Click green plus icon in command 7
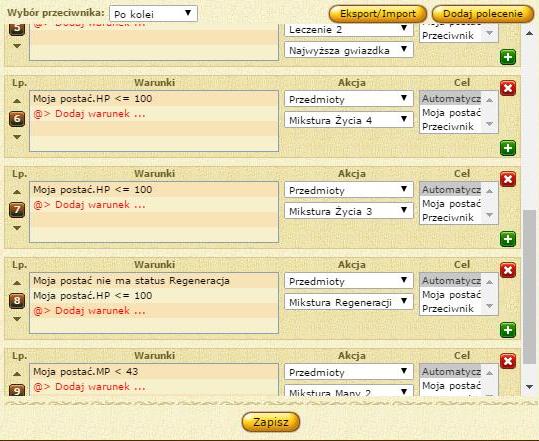The width and height of the screenshot is (539, 441). (x=508, y=239)
